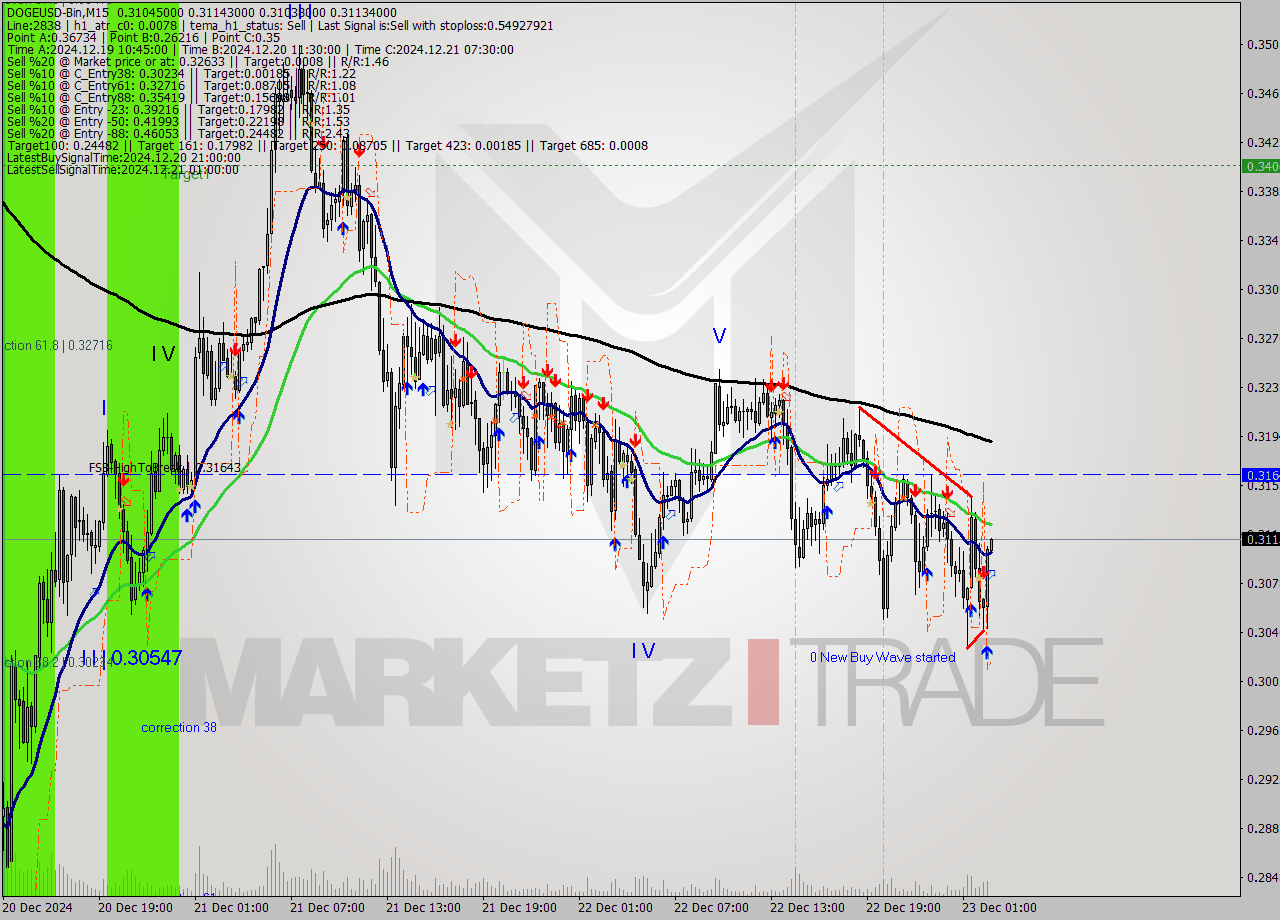Click the '22 Dec 01:00' time label
The image size is (1280, 920).
point(614,908)
